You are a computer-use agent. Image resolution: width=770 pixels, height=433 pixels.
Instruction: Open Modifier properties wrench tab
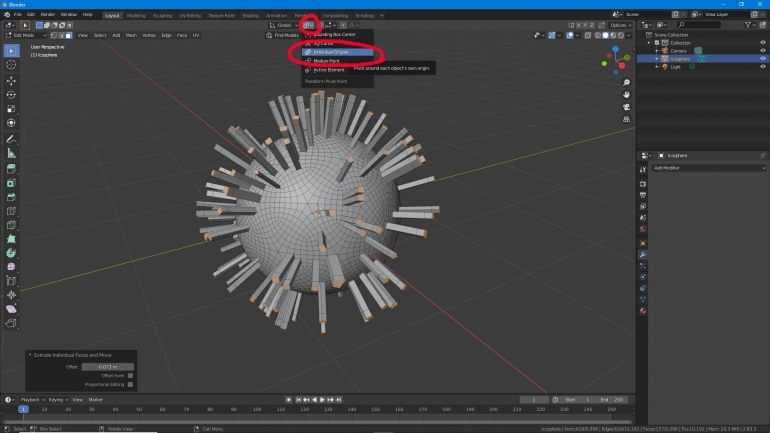coord(643,255)
